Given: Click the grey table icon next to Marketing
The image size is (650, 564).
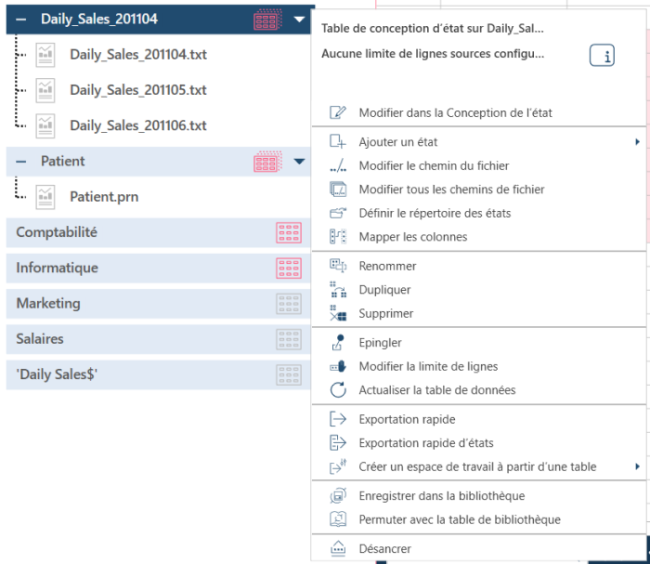Looking at the screenshot, I should pyautogui.click(x=288, y=304).
